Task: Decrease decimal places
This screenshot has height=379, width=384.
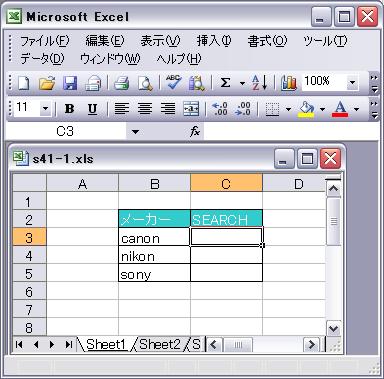Action: [x=243, y=109]
